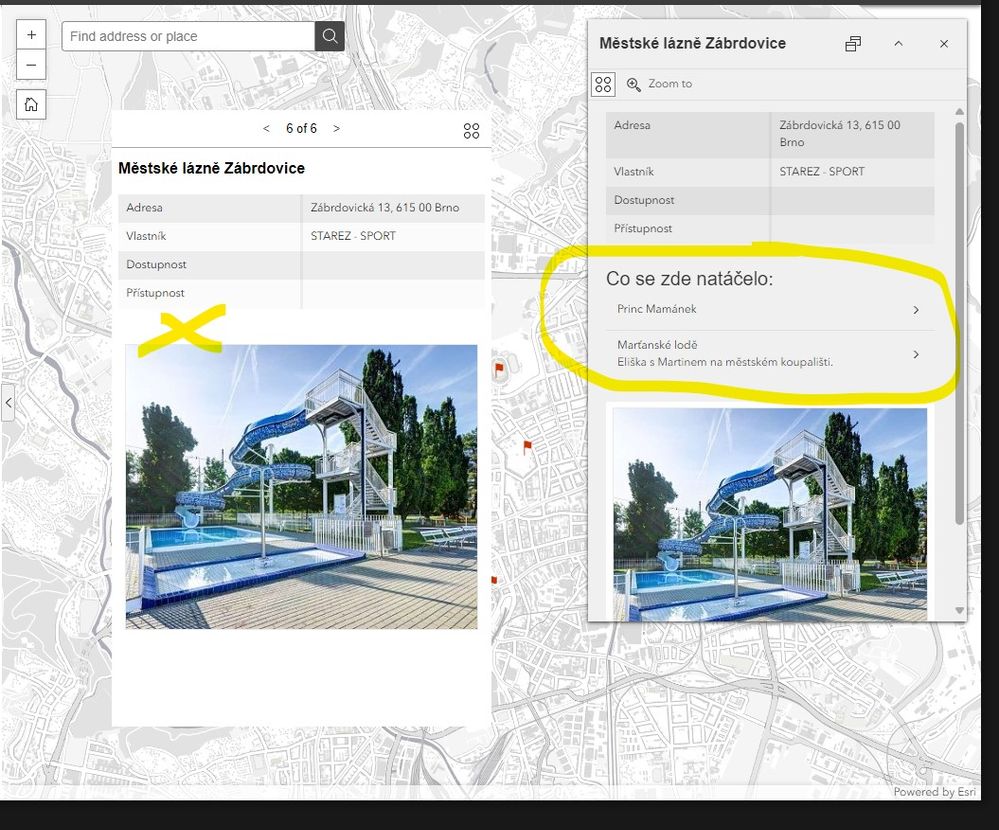Click the 'Vlastník' label in the popup table

633,171
